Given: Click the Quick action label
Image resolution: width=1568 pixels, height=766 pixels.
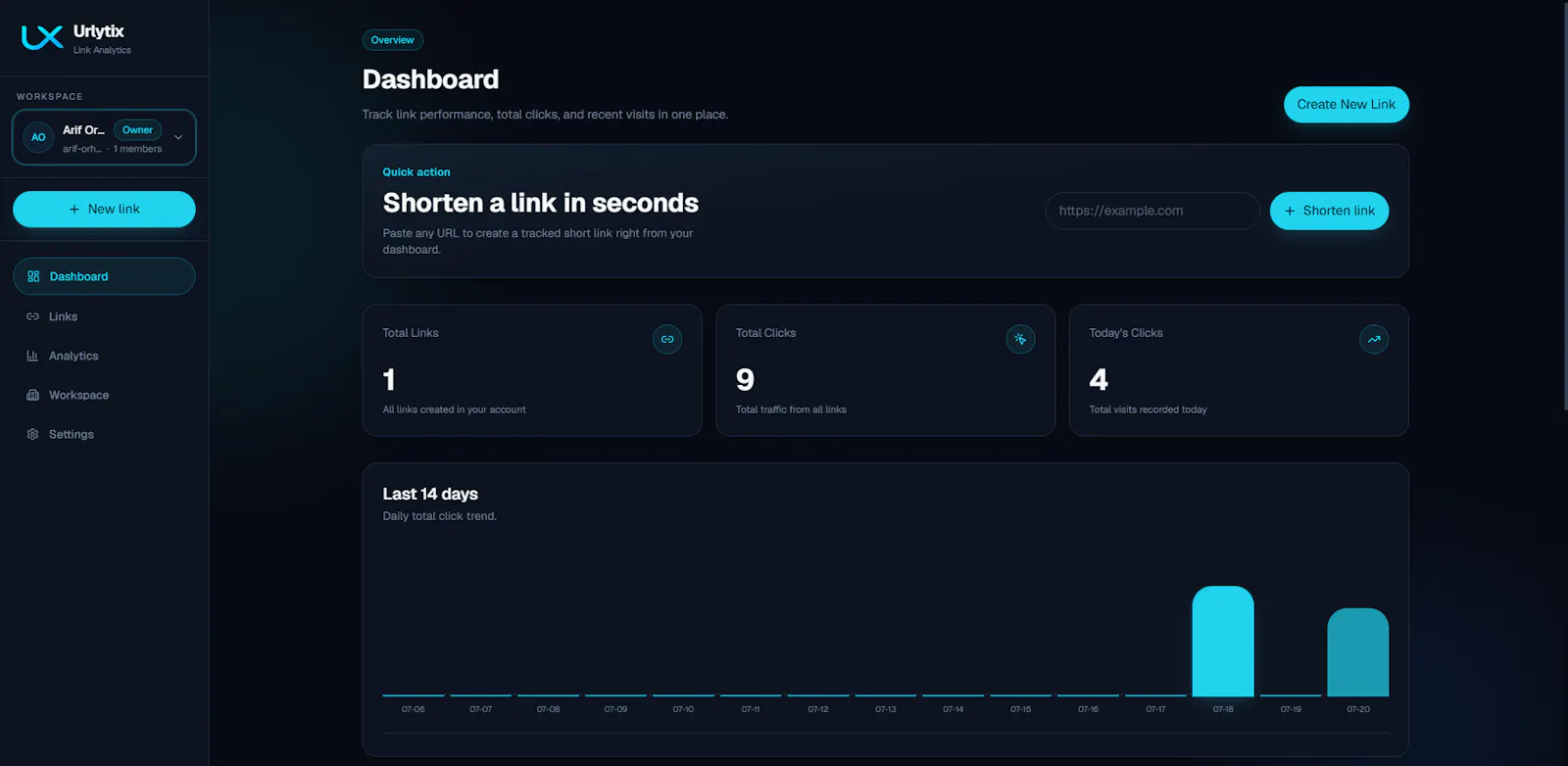Looking at the screenshot, I should click(x=416, y=172).
